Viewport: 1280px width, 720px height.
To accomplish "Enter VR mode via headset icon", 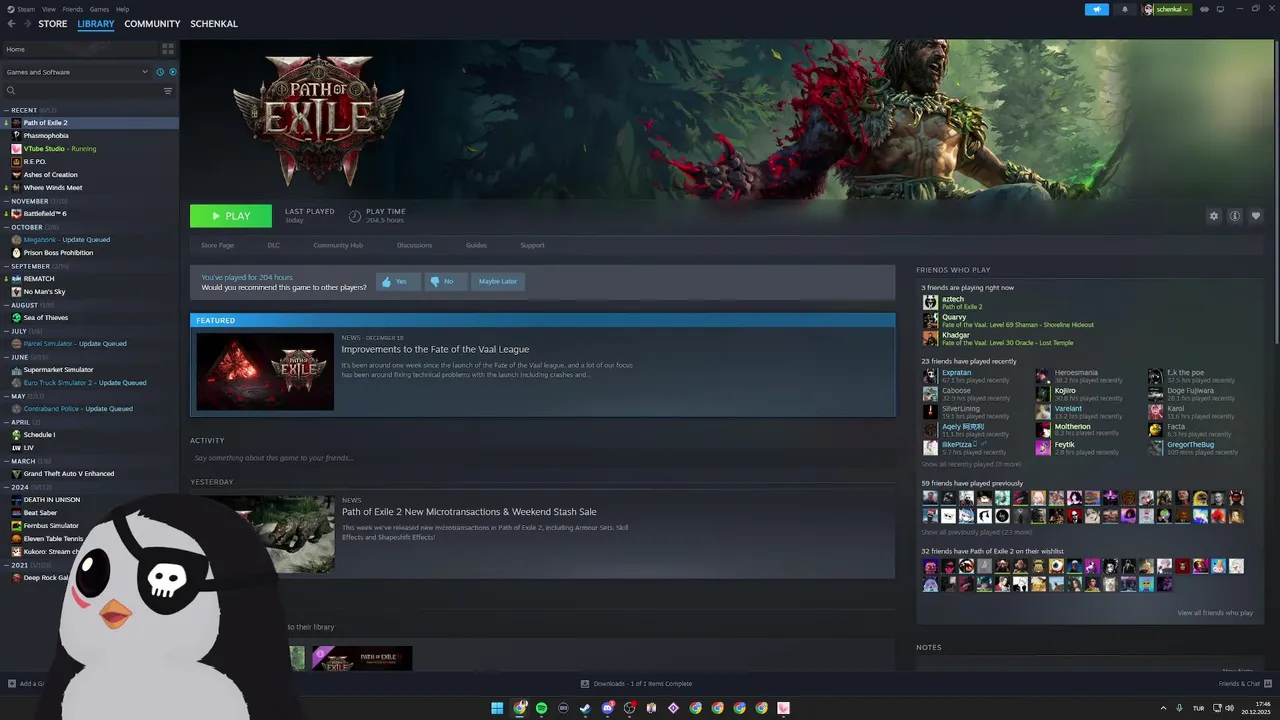I will [x=1205, y=9].
